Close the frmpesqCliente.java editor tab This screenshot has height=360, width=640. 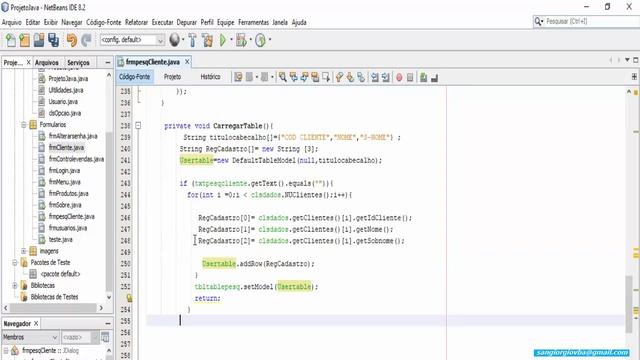(187, 62)
